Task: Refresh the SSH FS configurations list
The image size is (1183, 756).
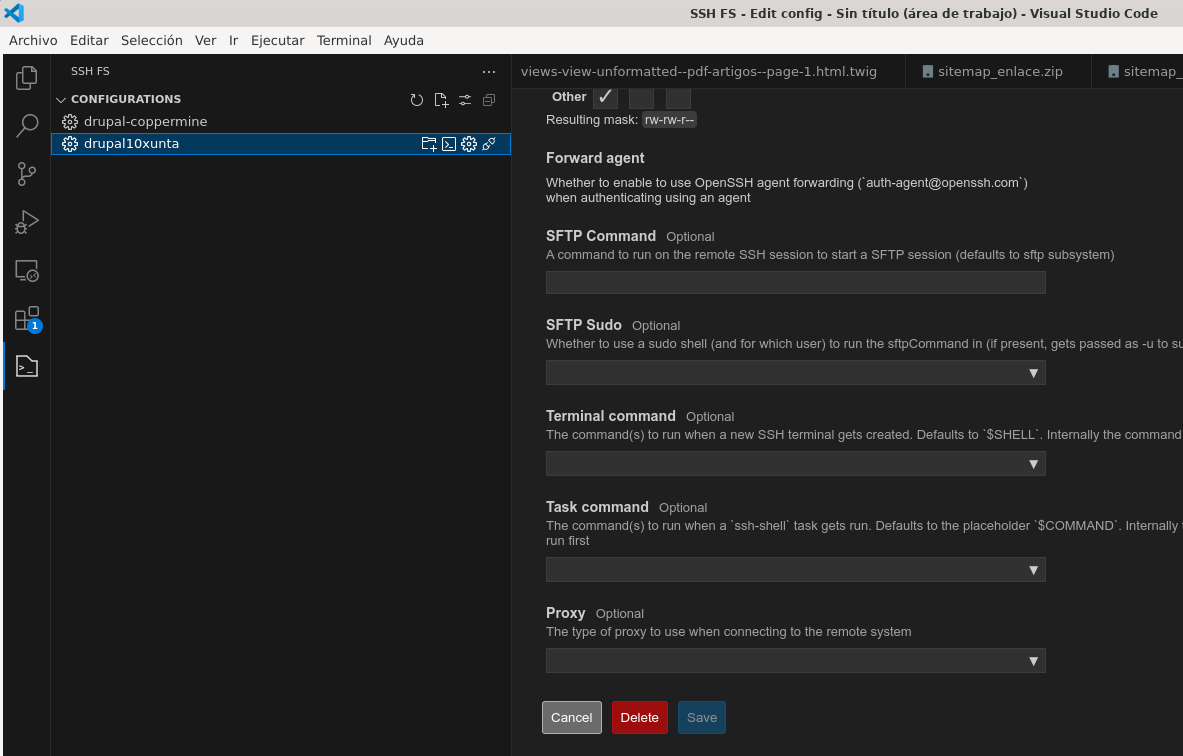Action: [417, 100]
